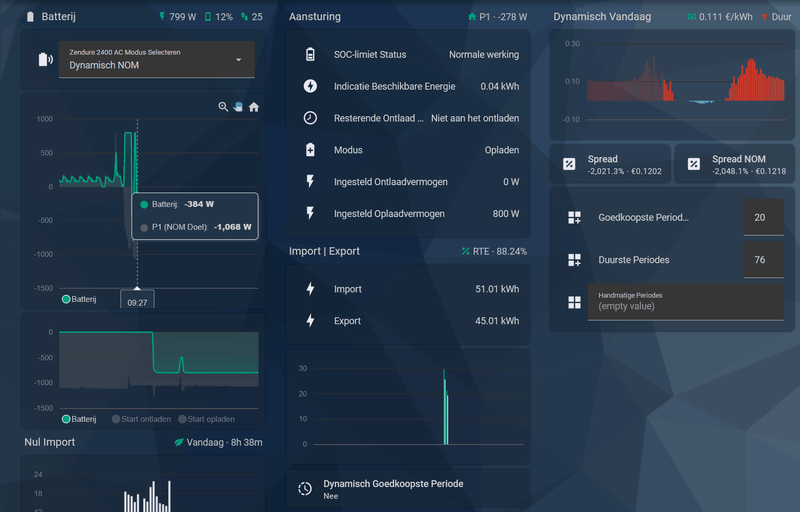The width and height of the screenshot is (800, 512).
Task: Open the RTE 88.24% chip
Action: 494,251
